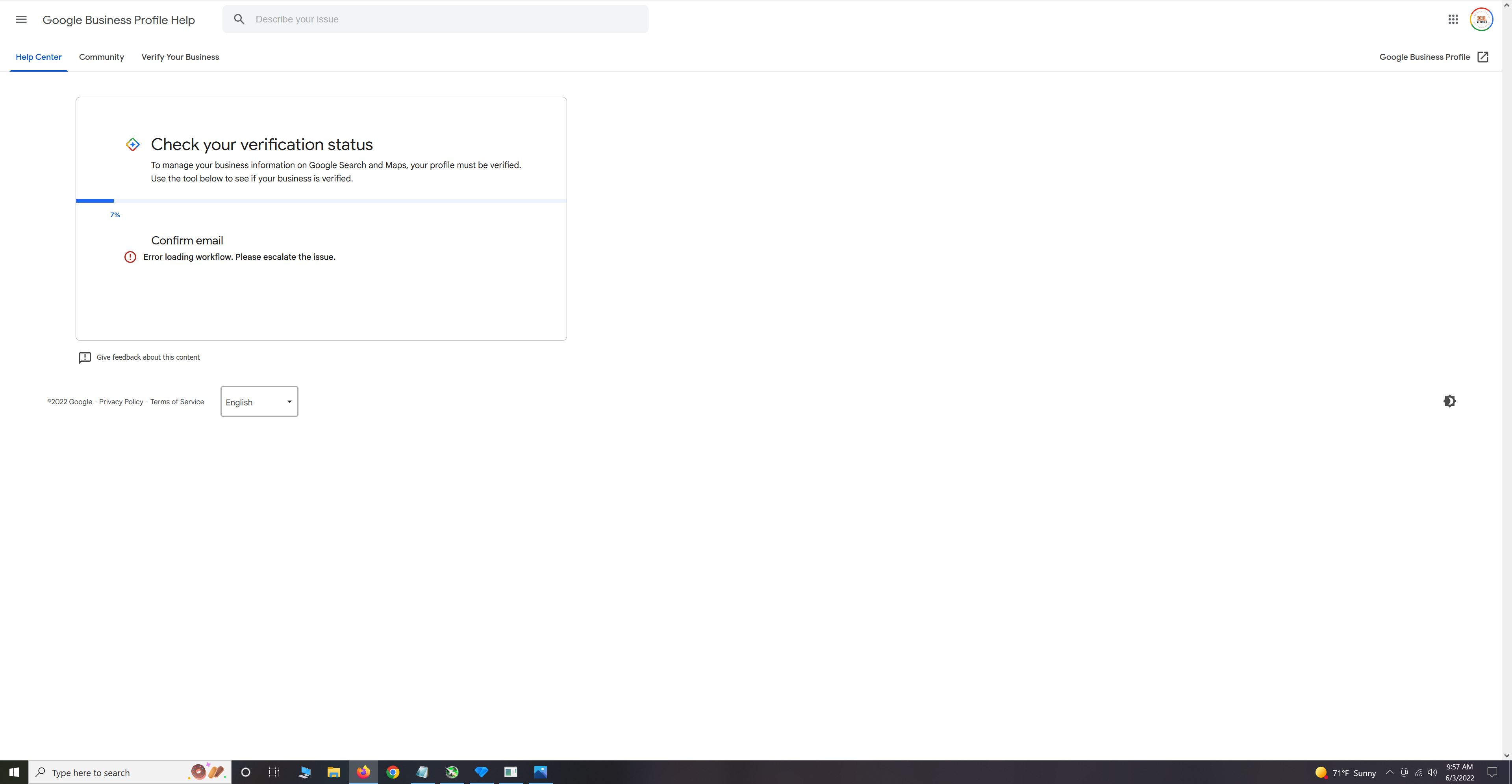Screen dimensions: 1512x784
Task: Click the feedback speech-bubble icon
Action: 85,357
